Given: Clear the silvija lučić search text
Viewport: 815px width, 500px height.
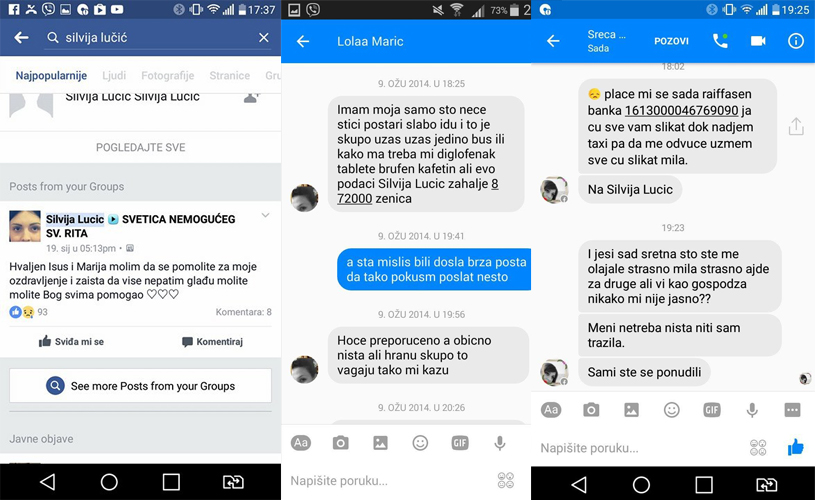Looking at the screenshot, I should [264, 37].
